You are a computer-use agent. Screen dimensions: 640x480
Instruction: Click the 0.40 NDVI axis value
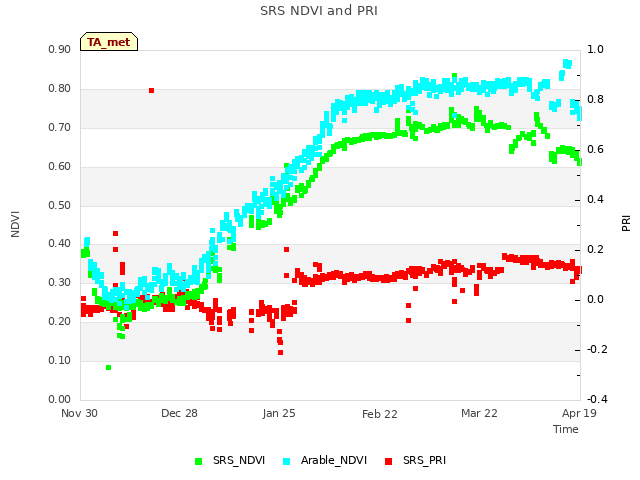click(x=60, y=244)
